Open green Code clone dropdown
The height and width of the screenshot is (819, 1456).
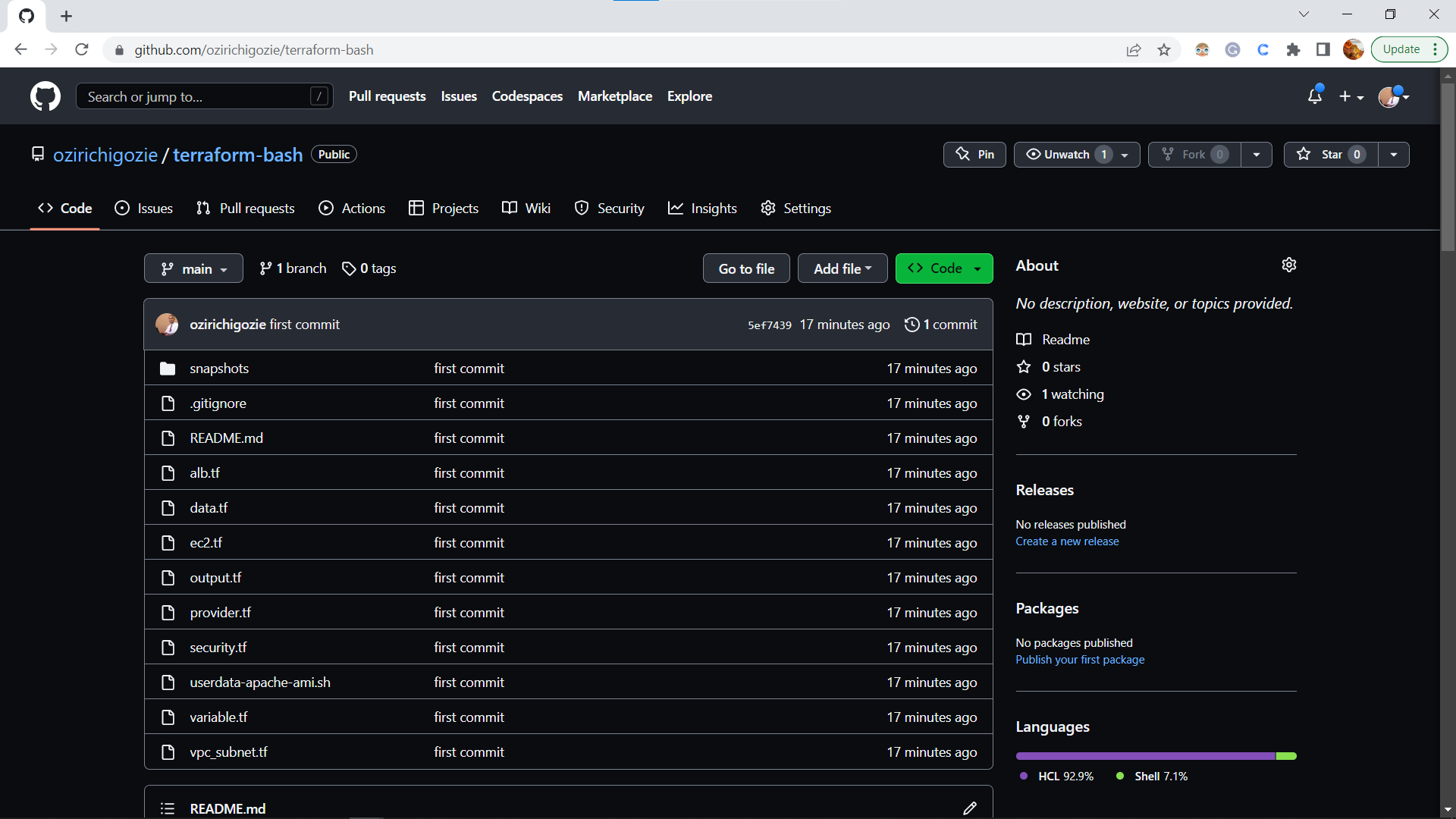(944, 268)
